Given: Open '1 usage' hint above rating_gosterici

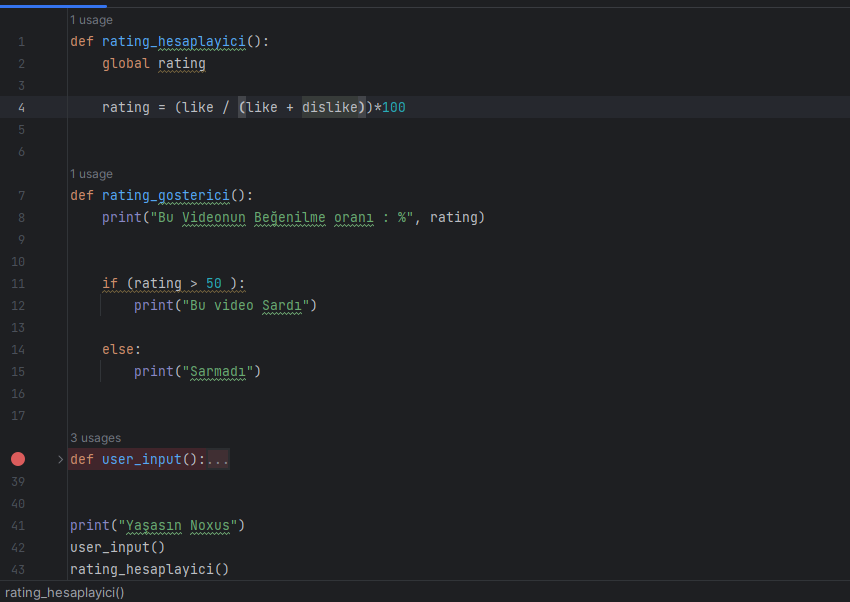Looking at the screenshot, I should (91, 174).
